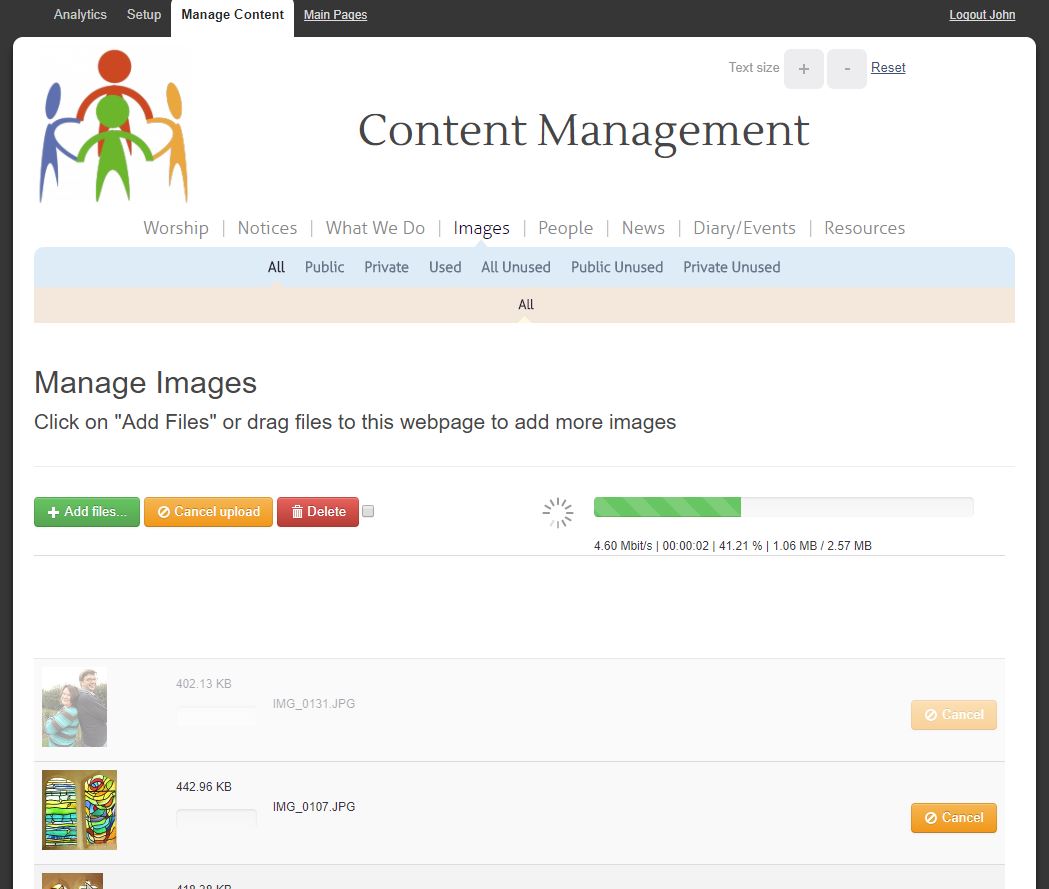Select the Private filter option

tap(386, 267)
